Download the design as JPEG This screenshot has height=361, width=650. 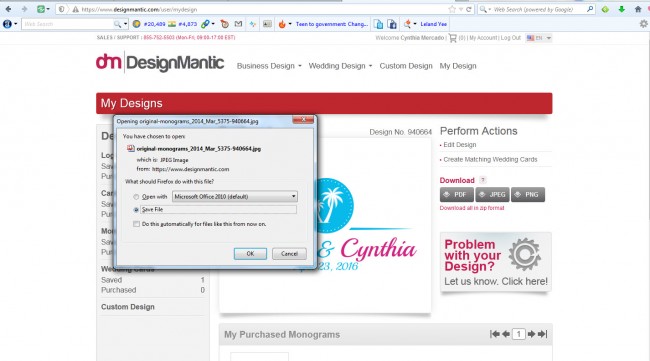[x=492, y=194]
